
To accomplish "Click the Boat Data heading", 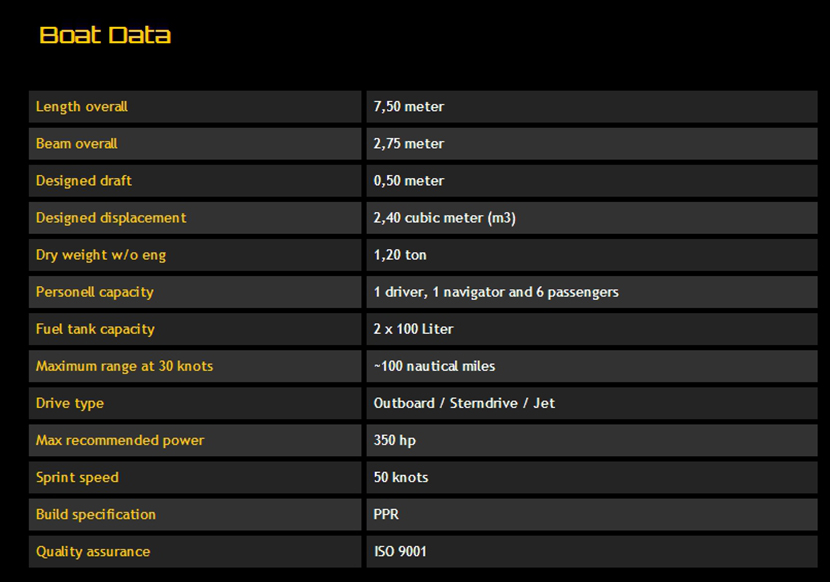I will [x=105, y=35].
